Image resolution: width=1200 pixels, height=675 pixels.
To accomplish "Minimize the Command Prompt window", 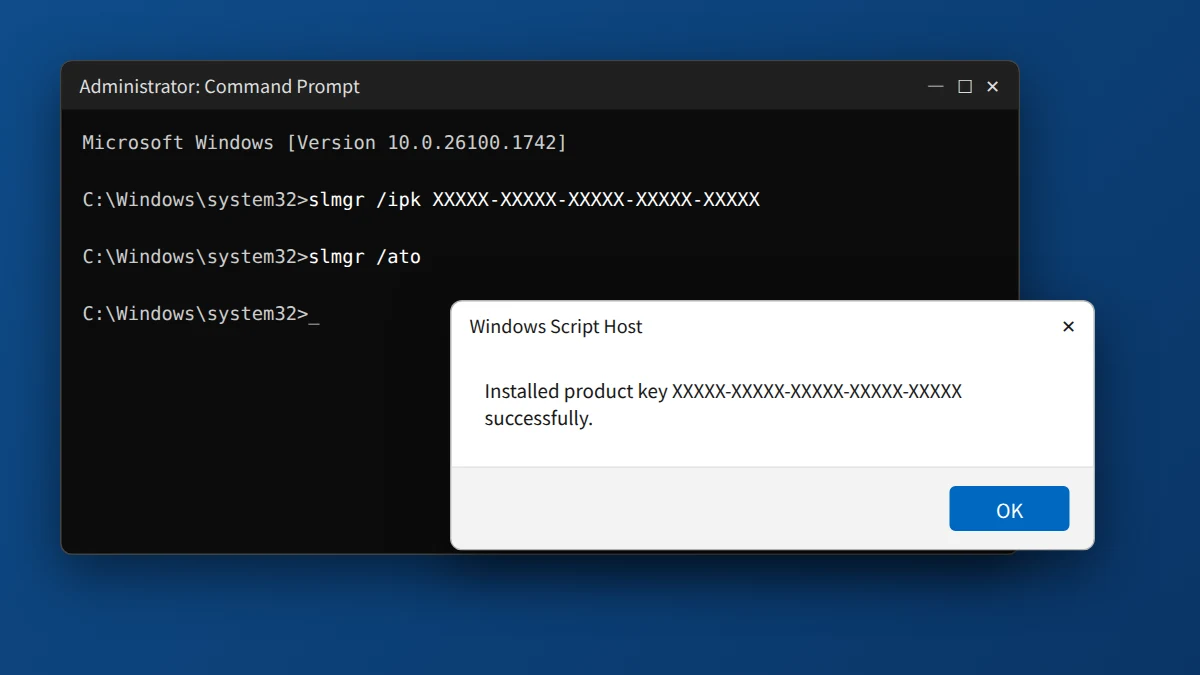I will point(936,87).
